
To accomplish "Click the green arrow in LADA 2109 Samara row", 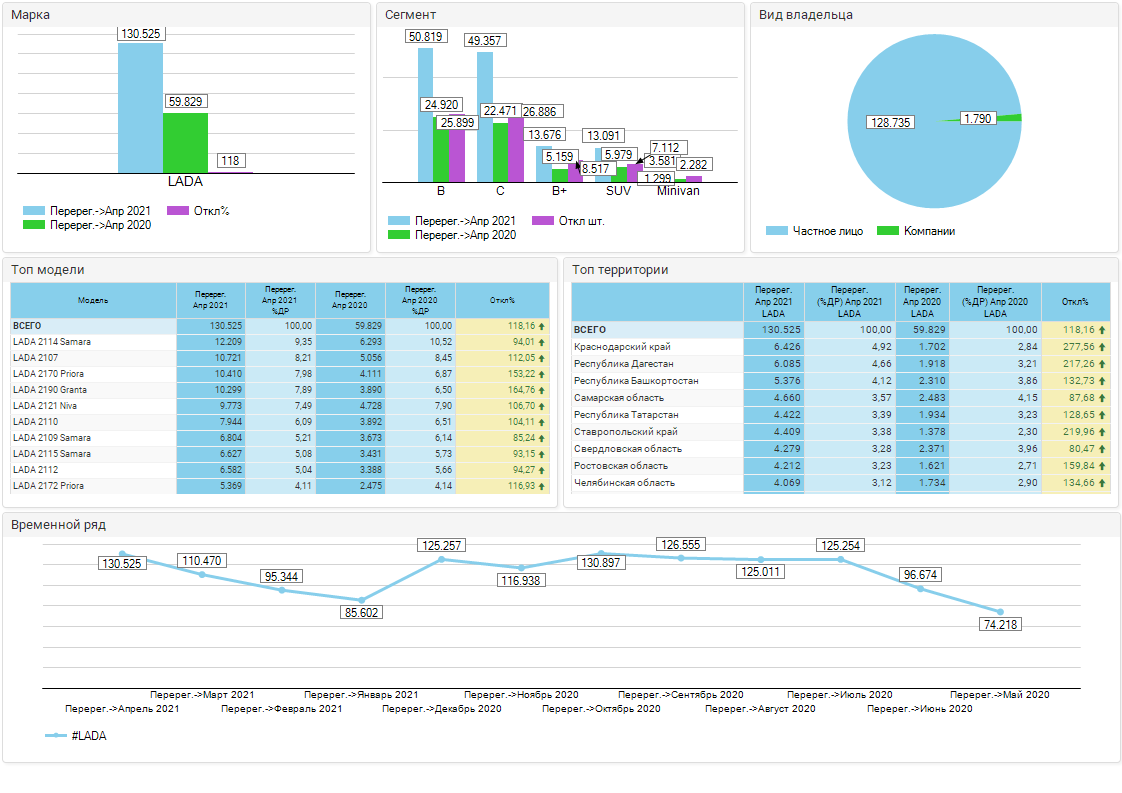I will click(x=541, y=438).
